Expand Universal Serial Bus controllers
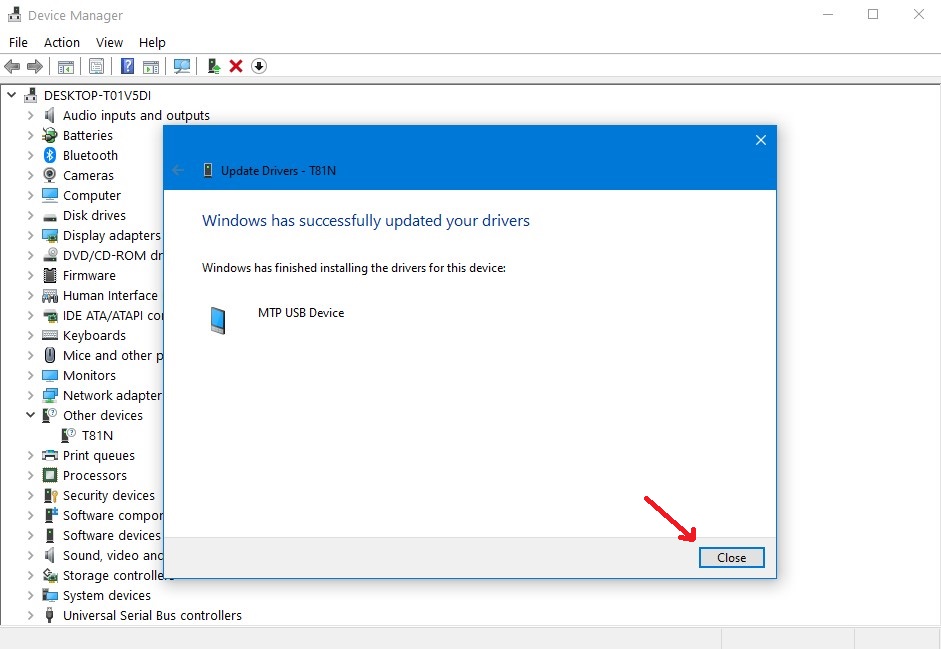941x649 pixels. [31, 615]
